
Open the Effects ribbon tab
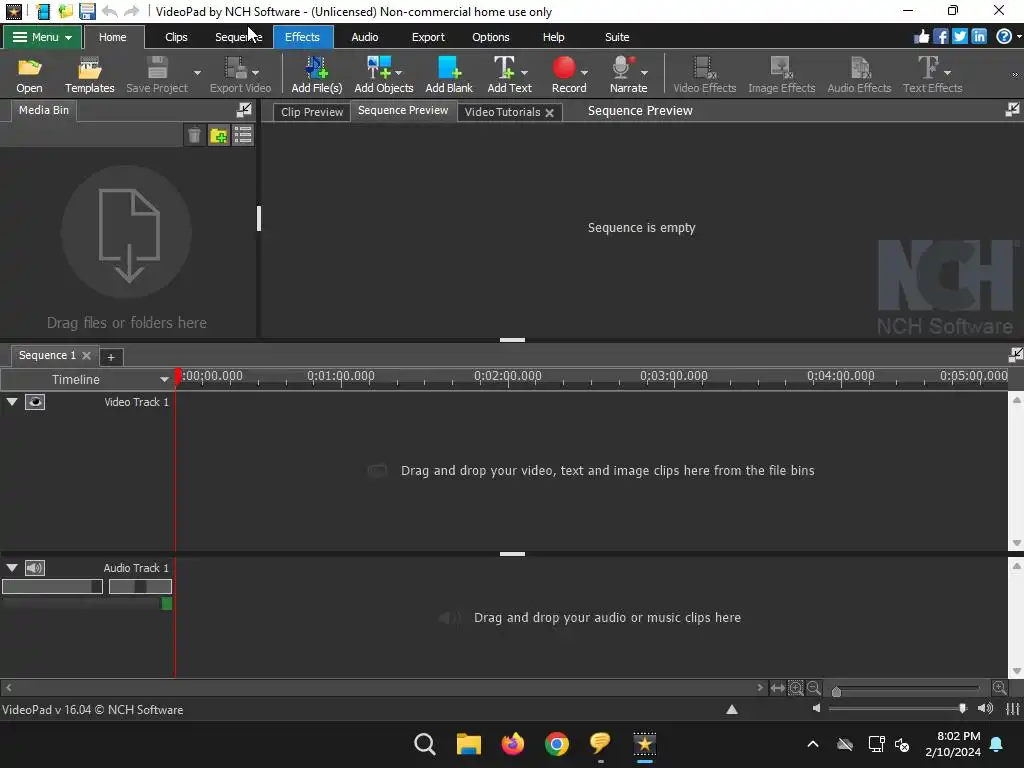pyautogui.click(x=302, y=37)
